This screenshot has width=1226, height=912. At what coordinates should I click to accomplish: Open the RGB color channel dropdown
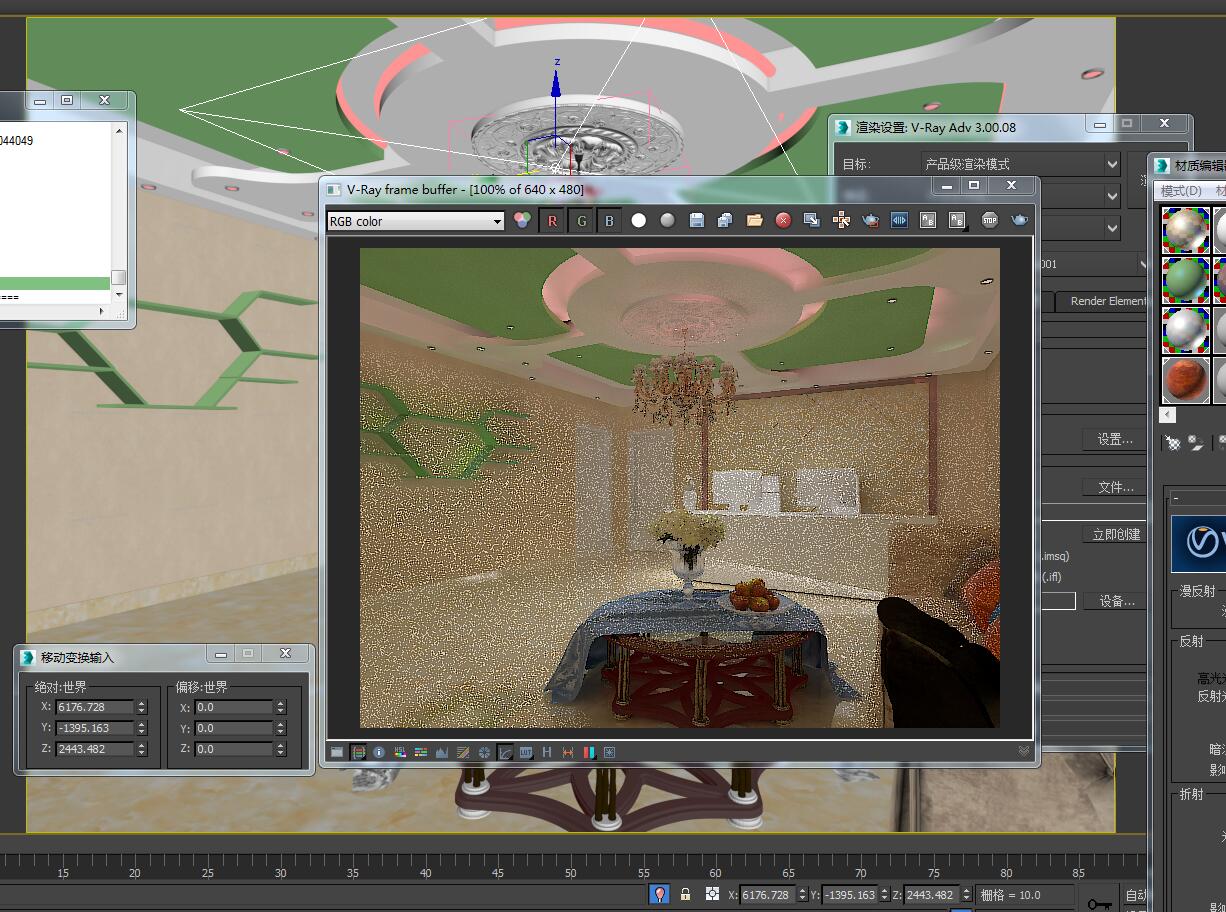pos(415,221)
